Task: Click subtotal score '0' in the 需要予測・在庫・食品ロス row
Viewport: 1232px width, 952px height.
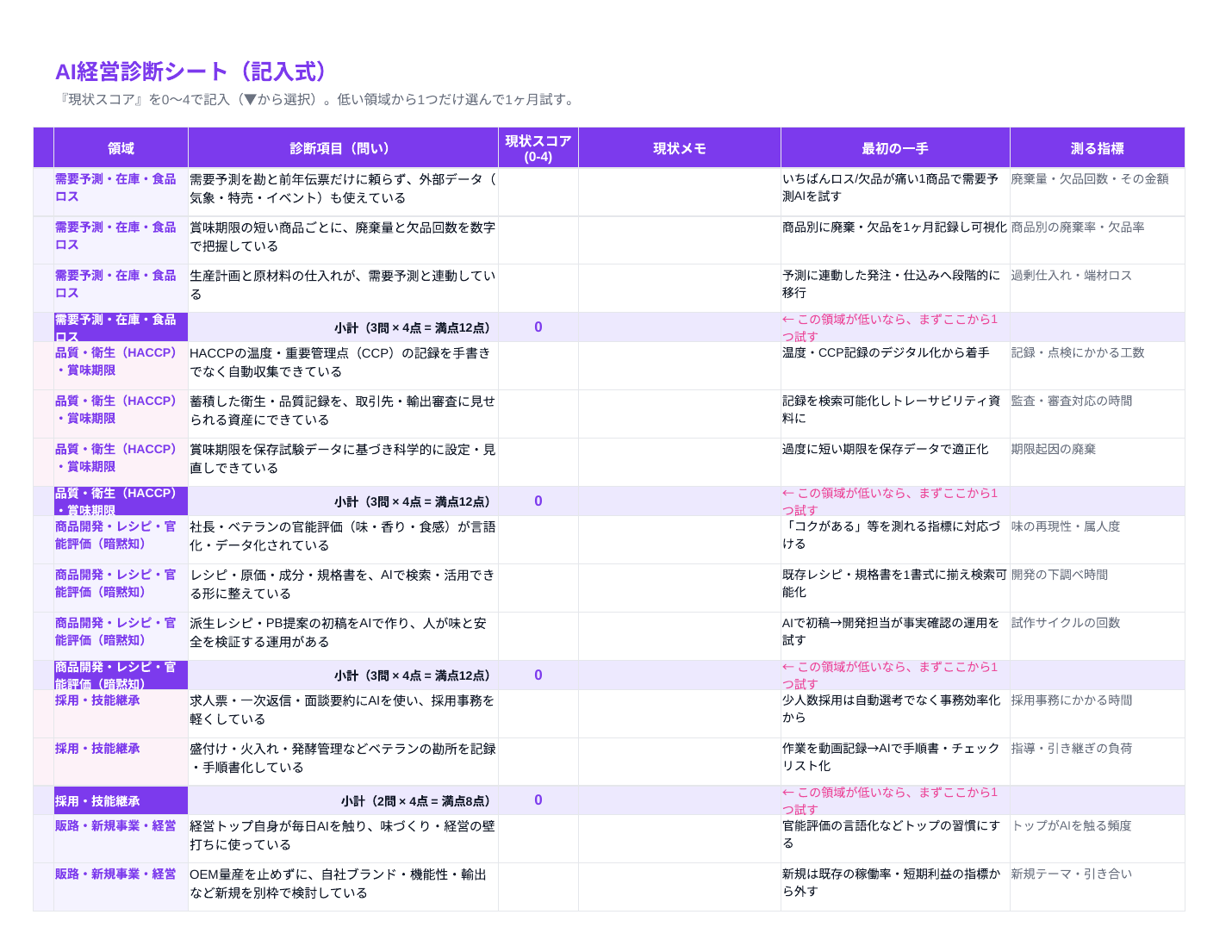Action: point(538,327)
